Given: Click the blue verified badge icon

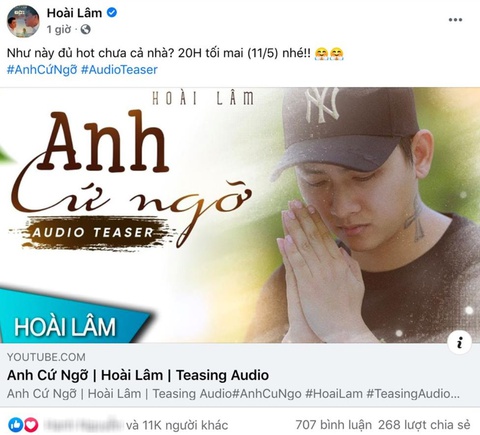Looking at the screenshot, I should [112, 13].
